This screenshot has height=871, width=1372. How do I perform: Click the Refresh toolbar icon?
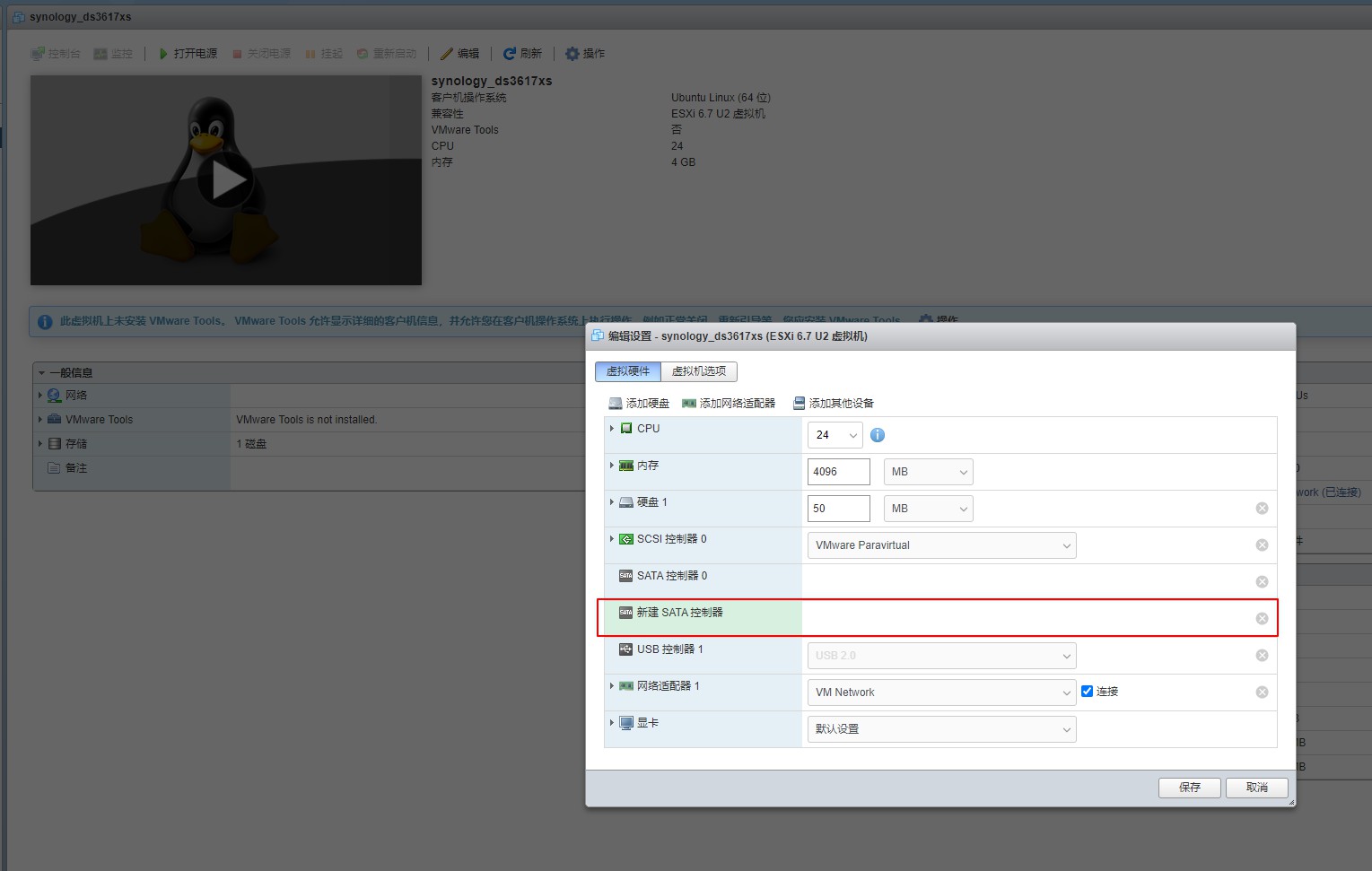510,54
